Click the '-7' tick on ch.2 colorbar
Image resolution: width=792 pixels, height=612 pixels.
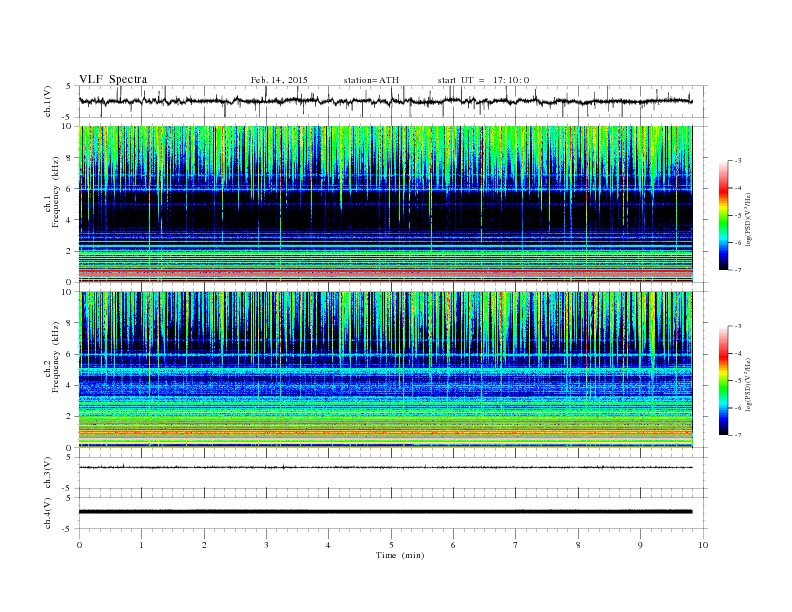coord(737,435)
